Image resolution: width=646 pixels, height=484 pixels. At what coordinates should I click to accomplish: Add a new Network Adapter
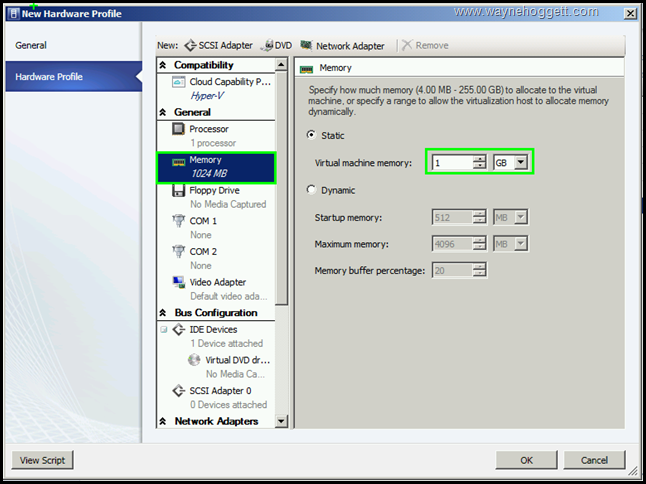pyautogui.click(x=342, y=45)
